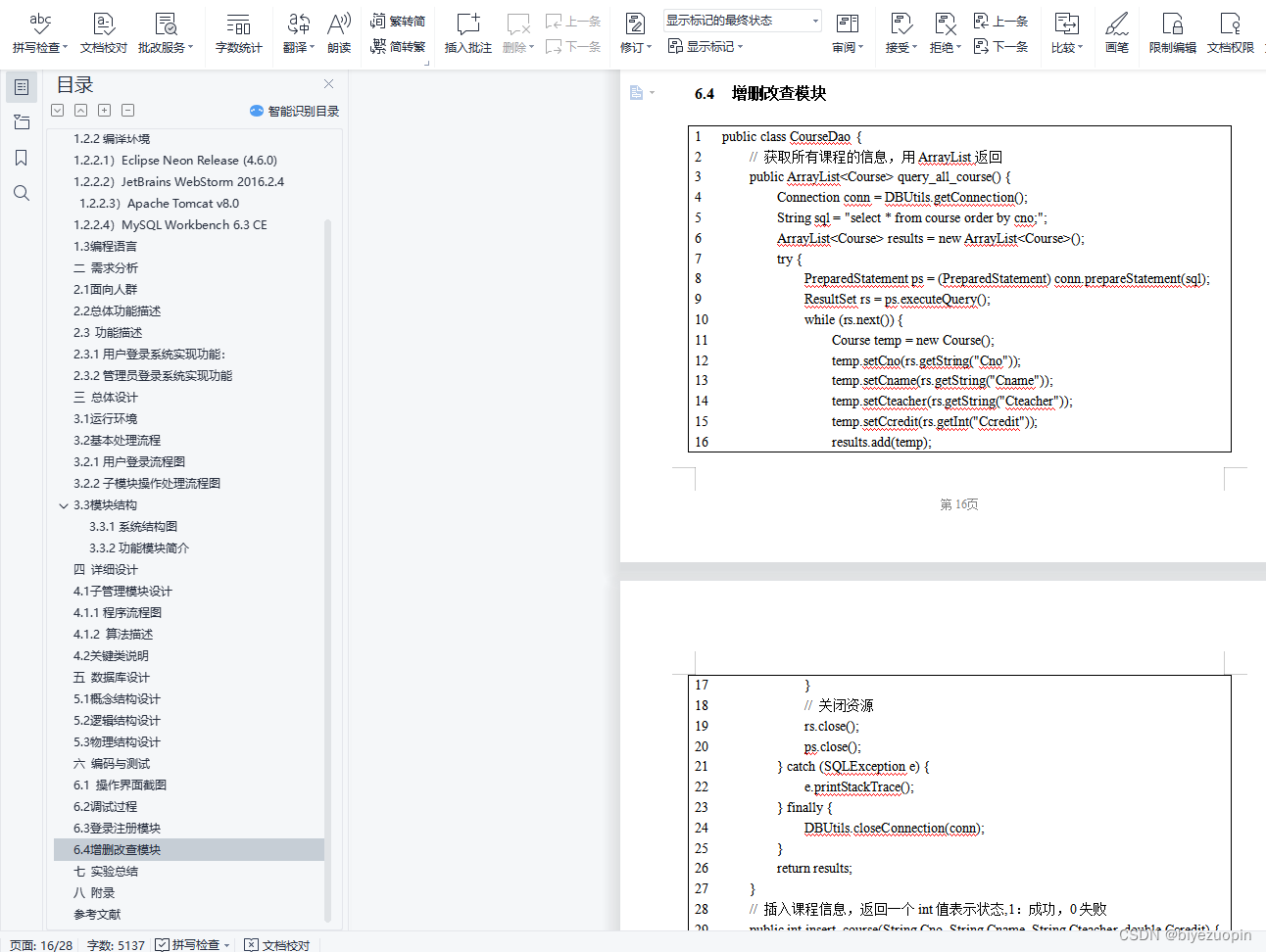Toggle the 拼写检查 checkbox in status bar
Image resolution: width=1266 pixels, height=952 pixels.
tap(163, 944)
